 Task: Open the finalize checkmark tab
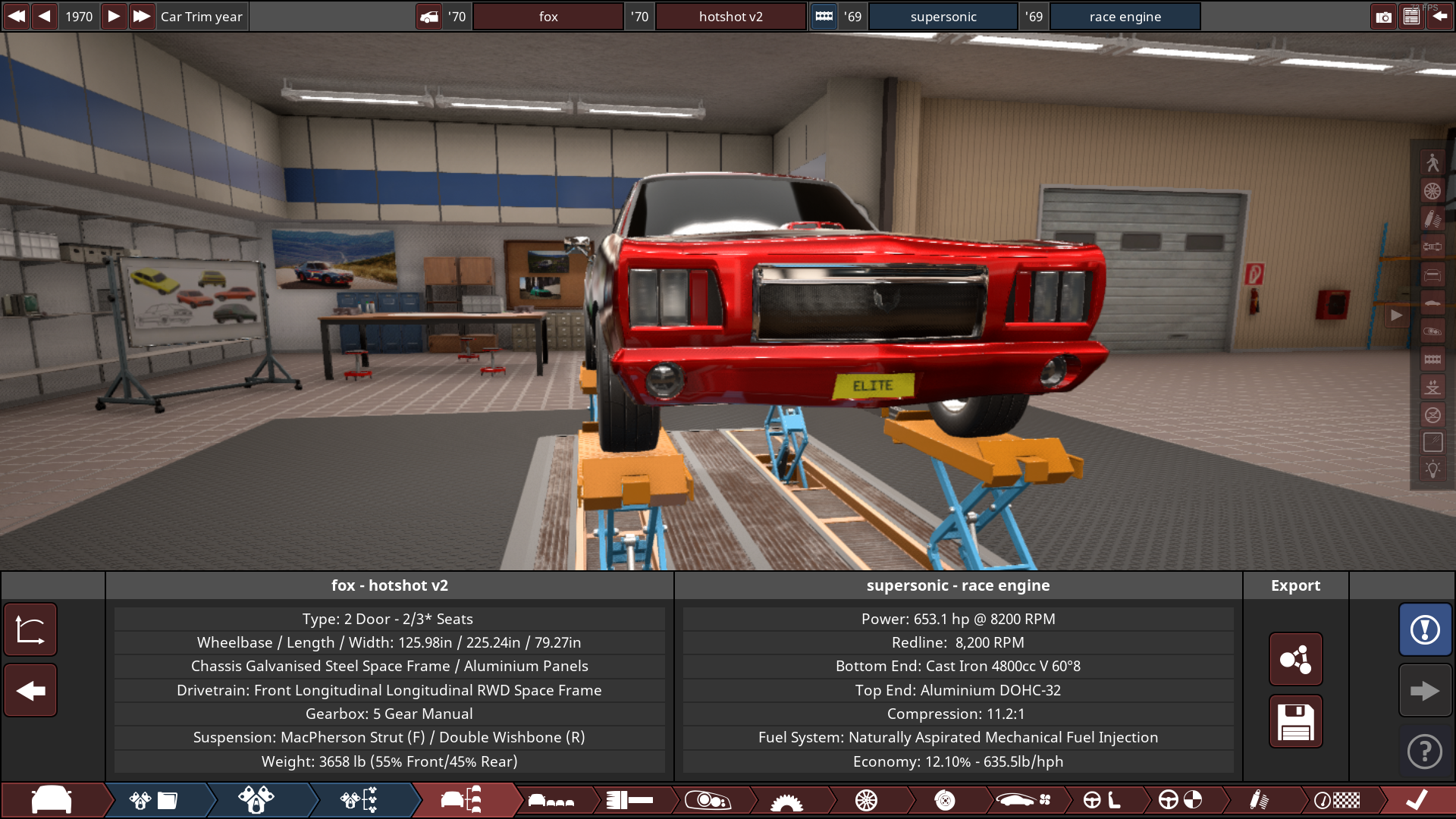tap(1417, 800)
